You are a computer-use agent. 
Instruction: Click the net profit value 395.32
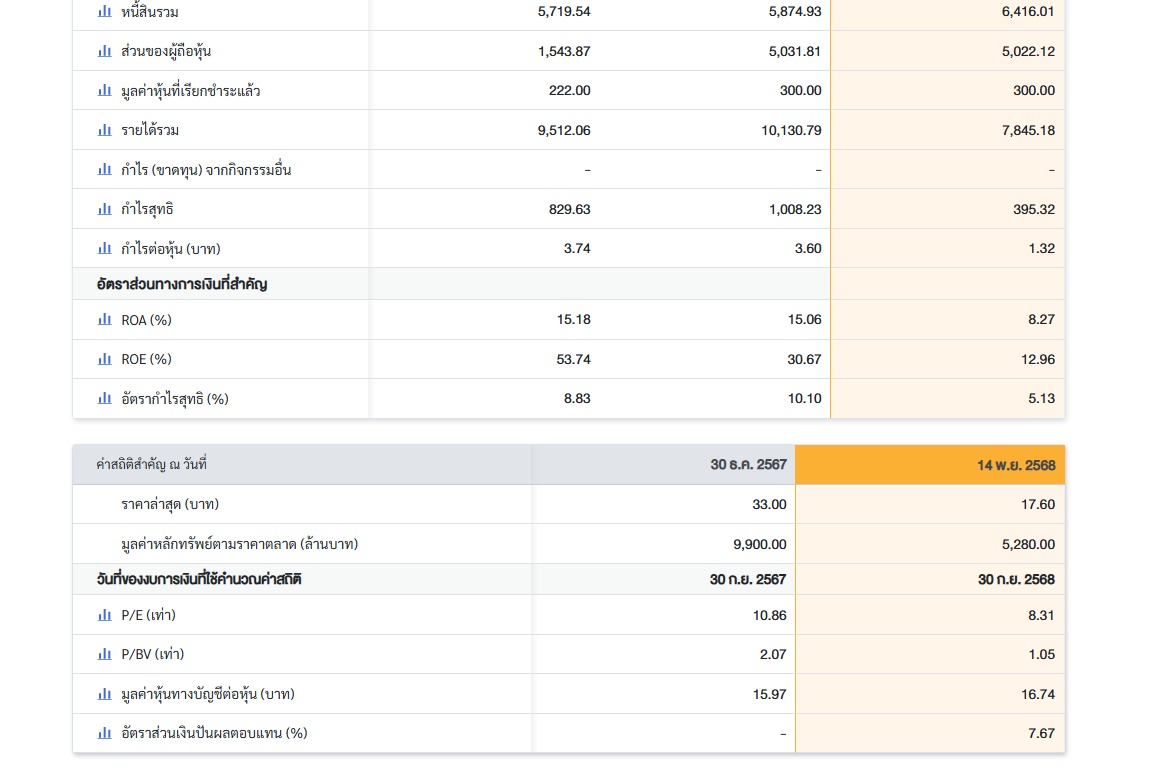click(1033, 209)
